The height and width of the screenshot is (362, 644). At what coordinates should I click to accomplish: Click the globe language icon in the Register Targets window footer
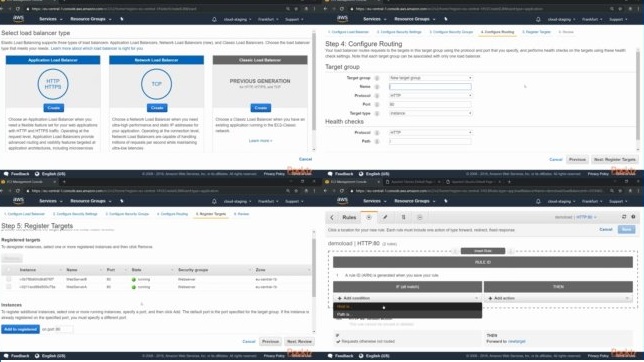(x=37, y=356)
